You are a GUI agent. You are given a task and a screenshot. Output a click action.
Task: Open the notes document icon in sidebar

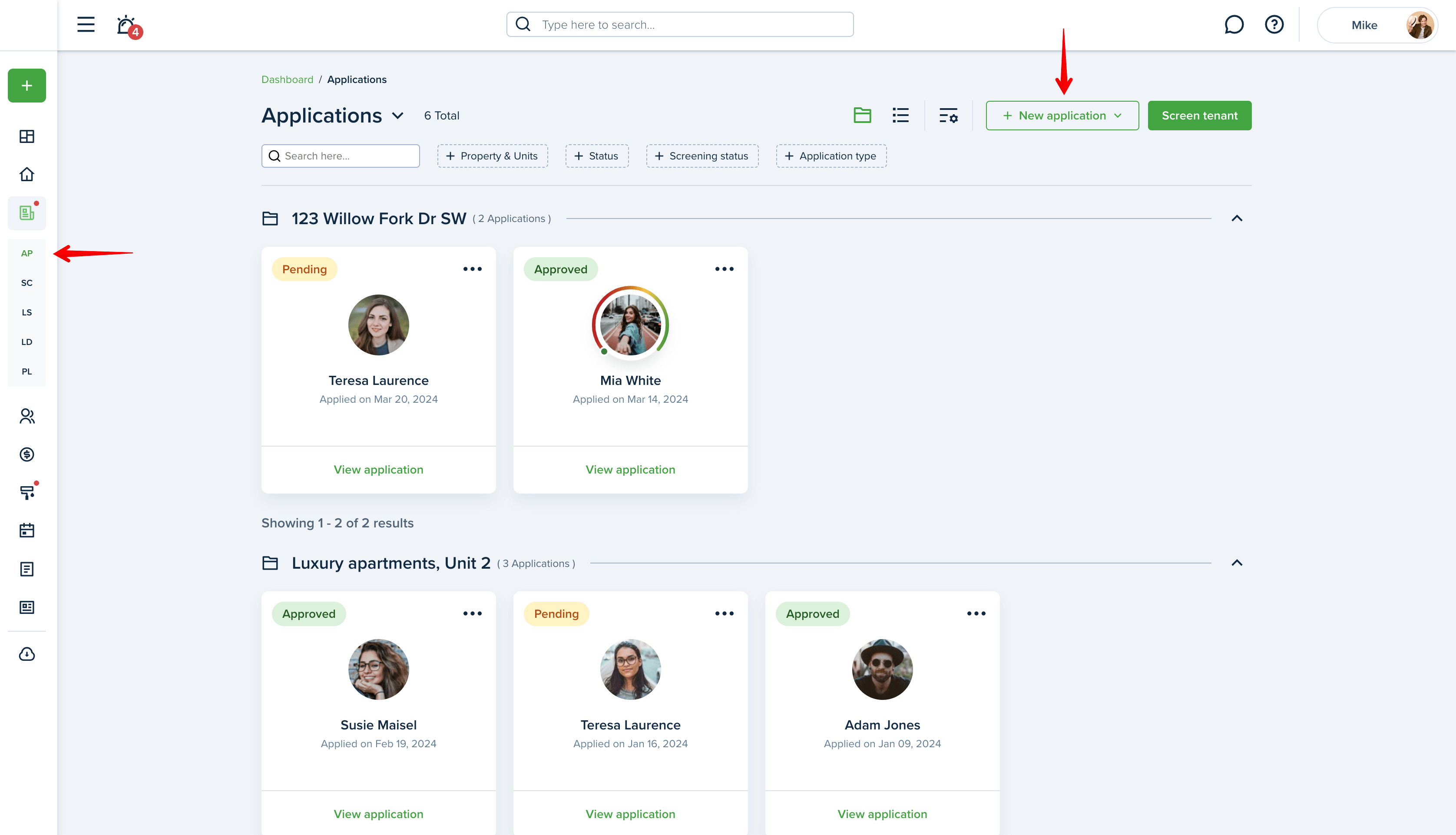click(x=27, y=569)
